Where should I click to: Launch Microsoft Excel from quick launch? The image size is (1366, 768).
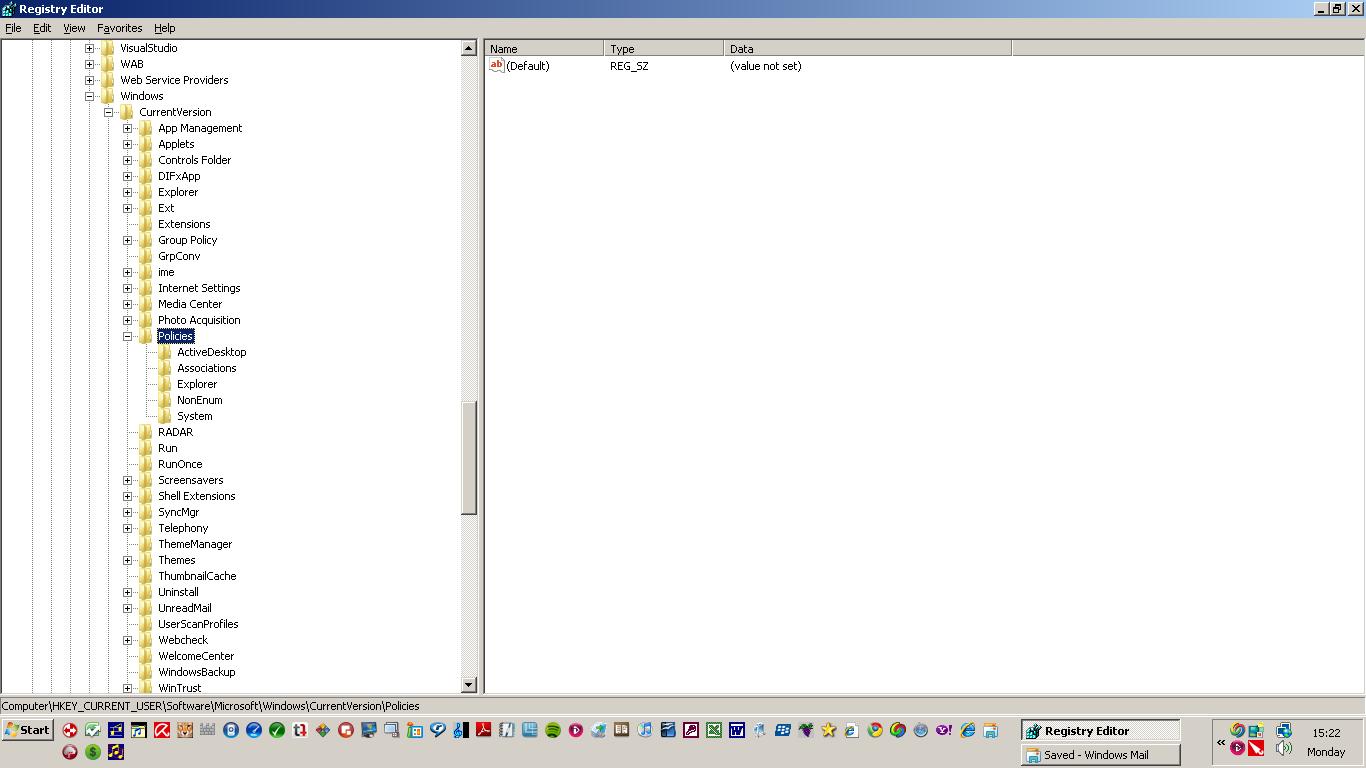coord(714,730)
